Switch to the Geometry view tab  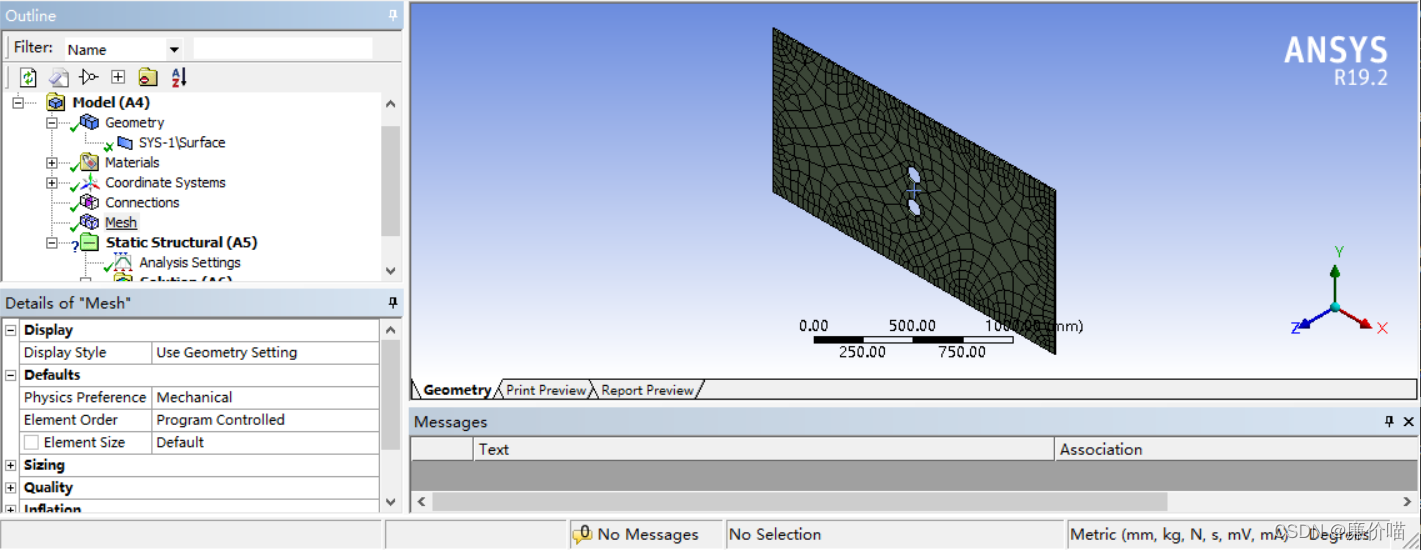click(x=455, y=390)
